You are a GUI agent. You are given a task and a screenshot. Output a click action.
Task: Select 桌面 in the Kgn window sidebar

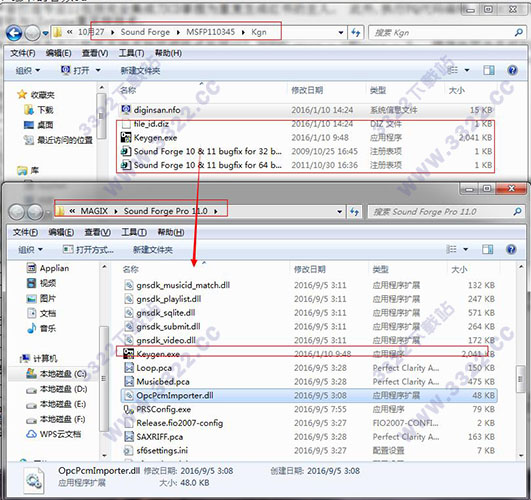coord(39,125)
